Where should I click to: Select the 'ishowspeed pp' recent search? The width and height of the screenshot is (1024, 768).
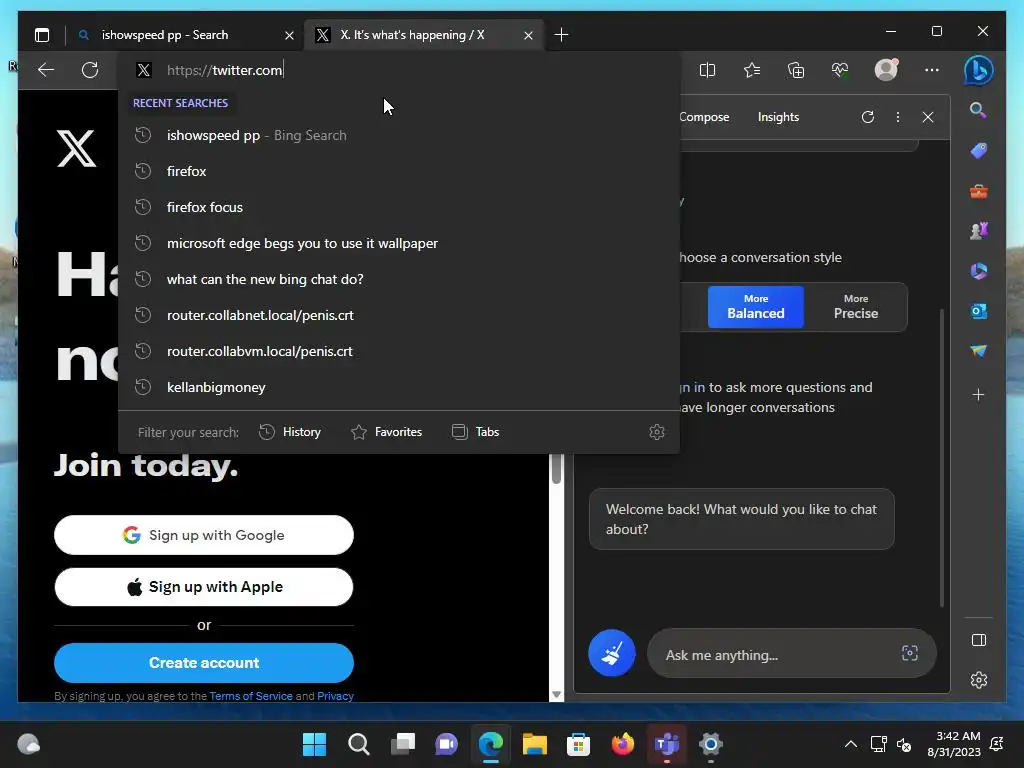[x=398, y=135]
